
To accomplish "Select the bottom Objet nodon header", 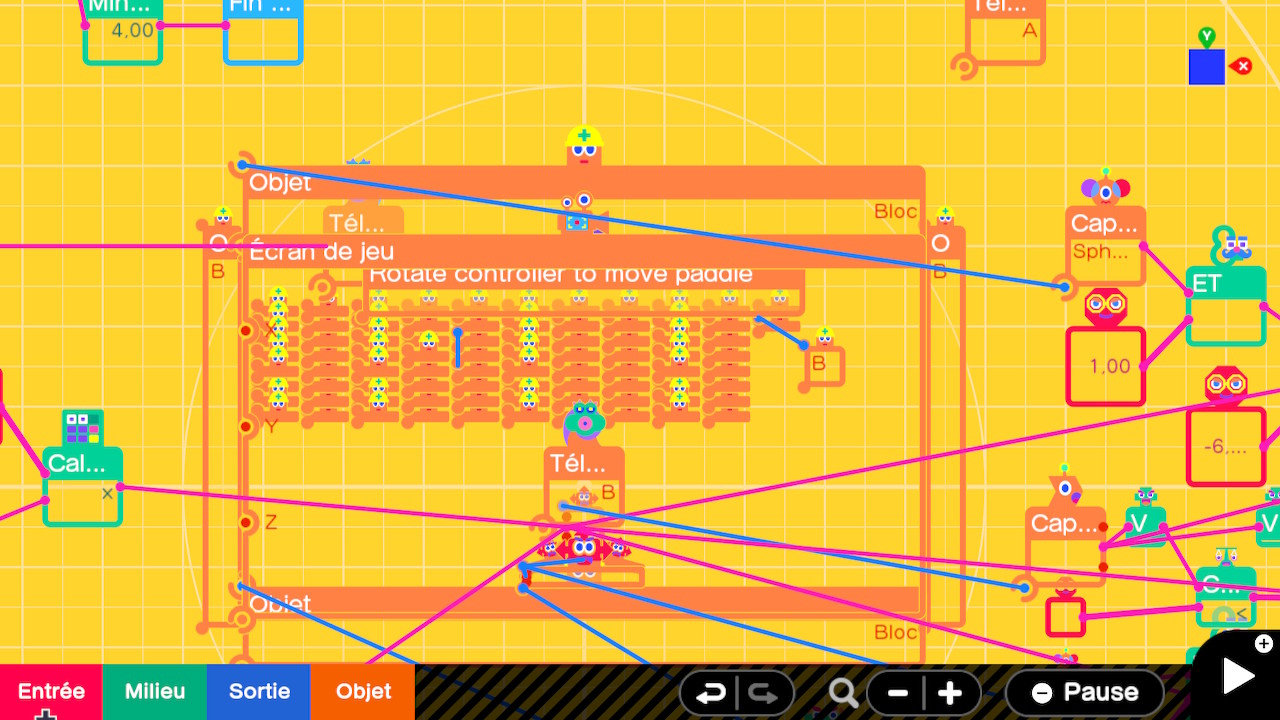I will point(584,602).
